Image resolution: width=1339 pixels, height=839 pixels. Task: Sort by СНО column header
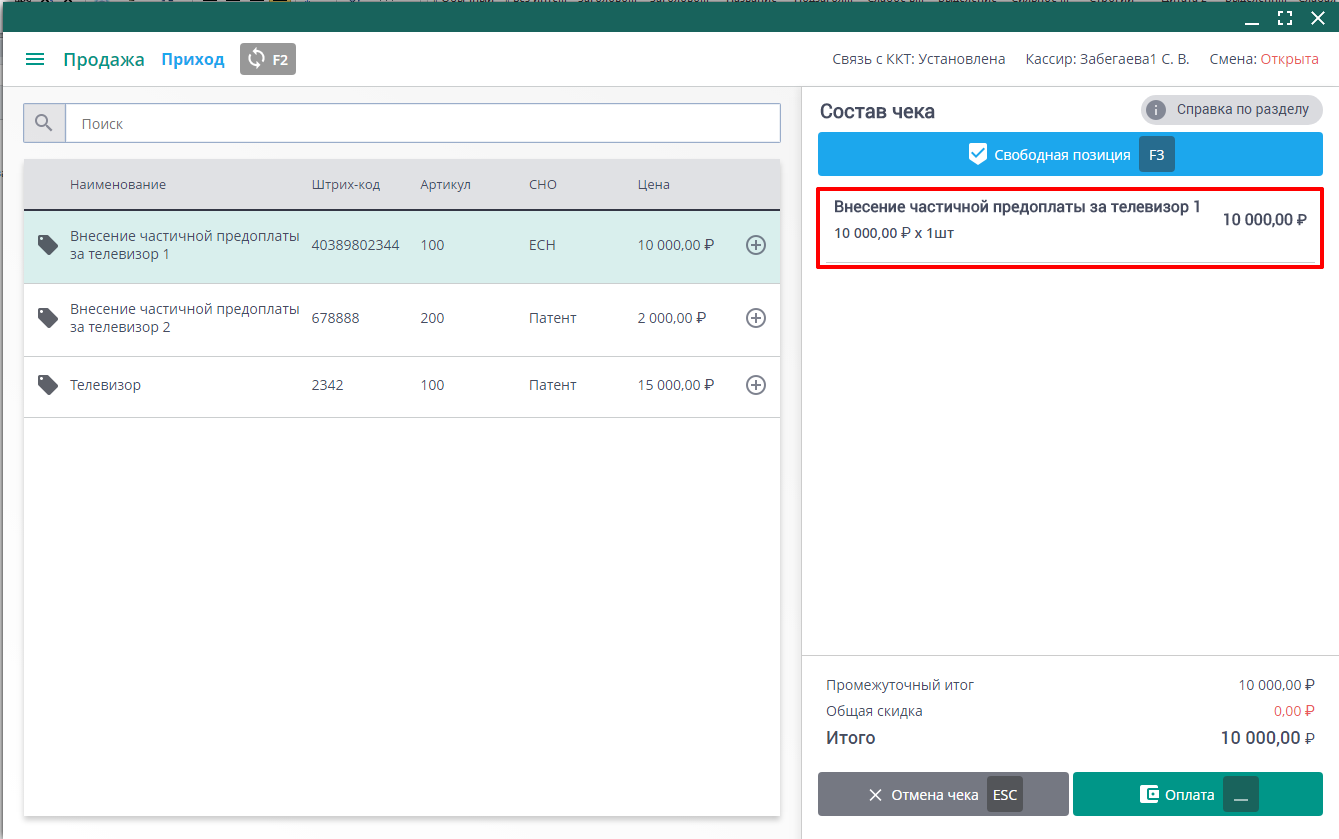(543, 185)
